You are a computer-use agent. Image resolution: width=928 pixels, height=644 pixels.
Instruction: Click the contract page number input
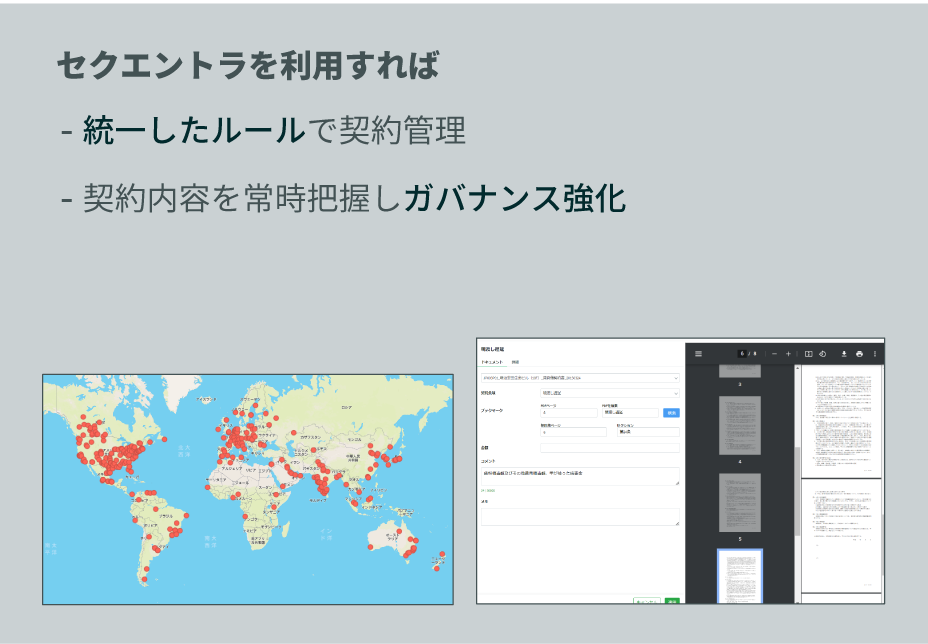tap(573, 433)
